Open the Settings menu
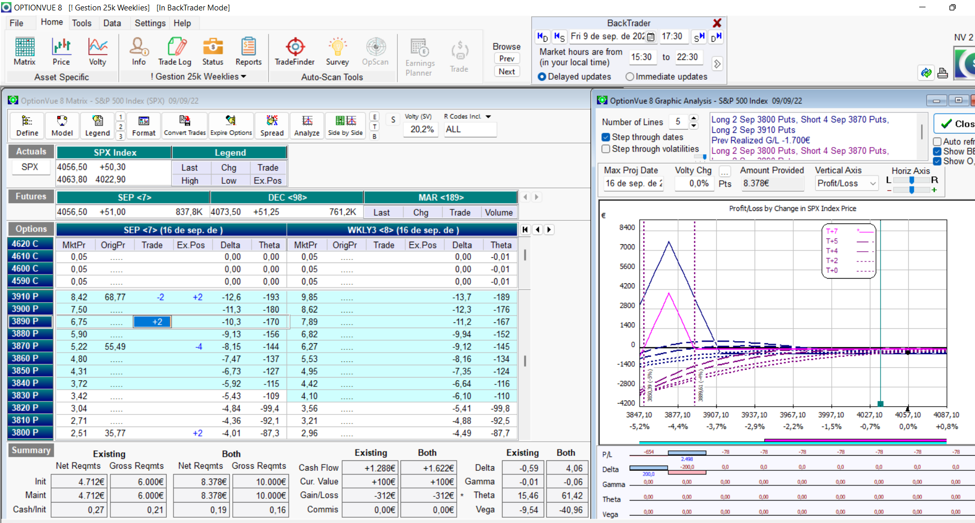 [150, 23]
